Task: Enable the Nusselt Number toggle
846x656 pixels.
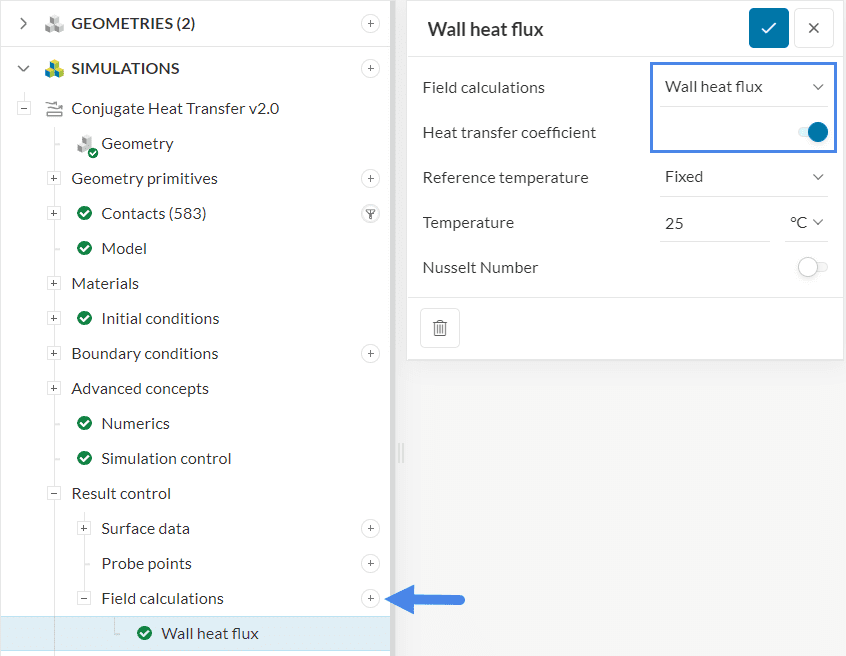Action: (811, 267)
